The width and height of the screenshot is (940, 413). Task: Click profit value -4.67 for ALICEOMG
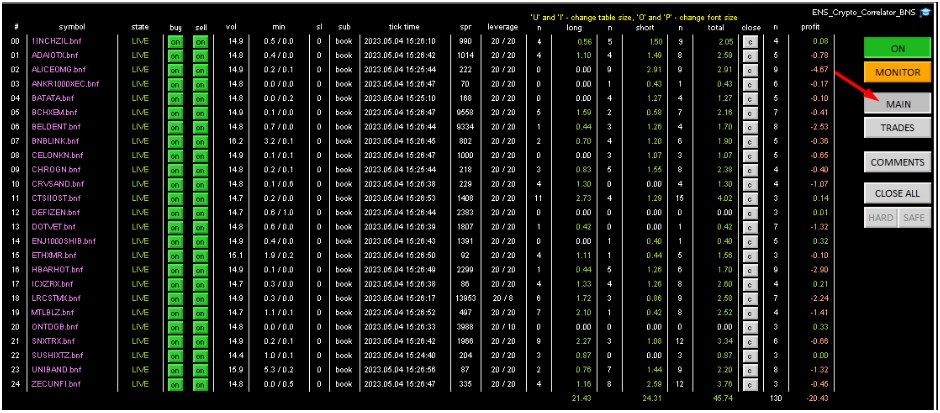coord(820,70)
